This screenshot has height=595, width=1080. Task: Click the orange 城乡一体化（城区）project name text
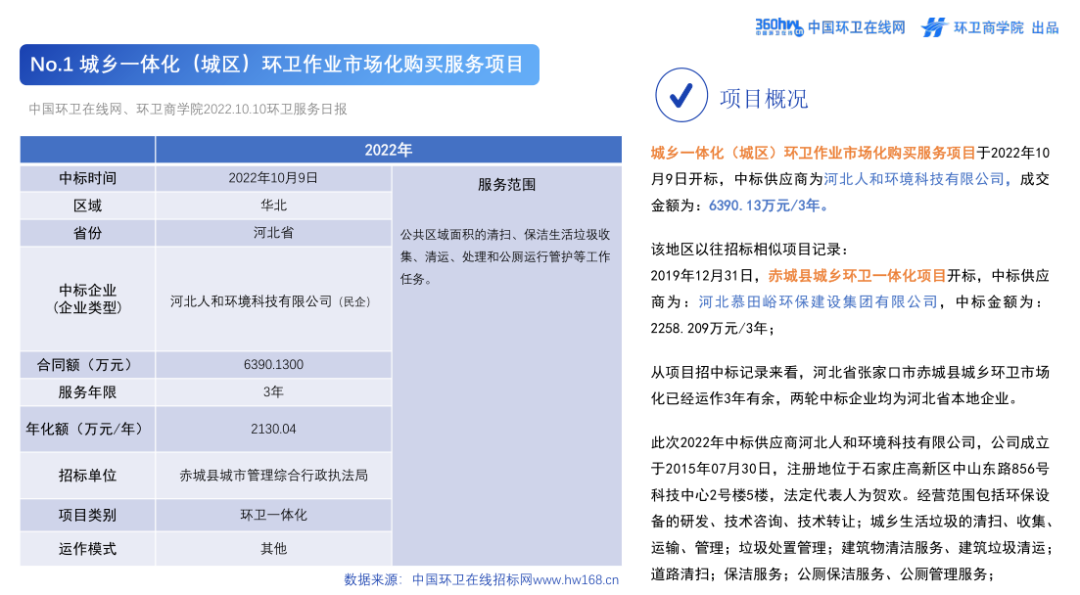pos(813,153)
